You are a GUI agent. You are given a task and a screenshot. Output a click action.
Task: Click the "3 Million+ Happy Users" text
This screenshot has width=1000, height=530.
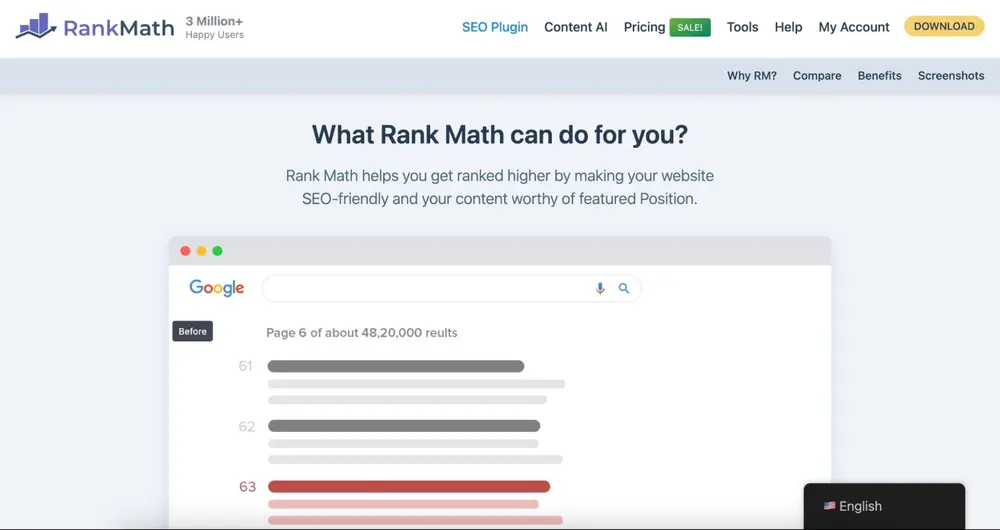coord(214,27)
